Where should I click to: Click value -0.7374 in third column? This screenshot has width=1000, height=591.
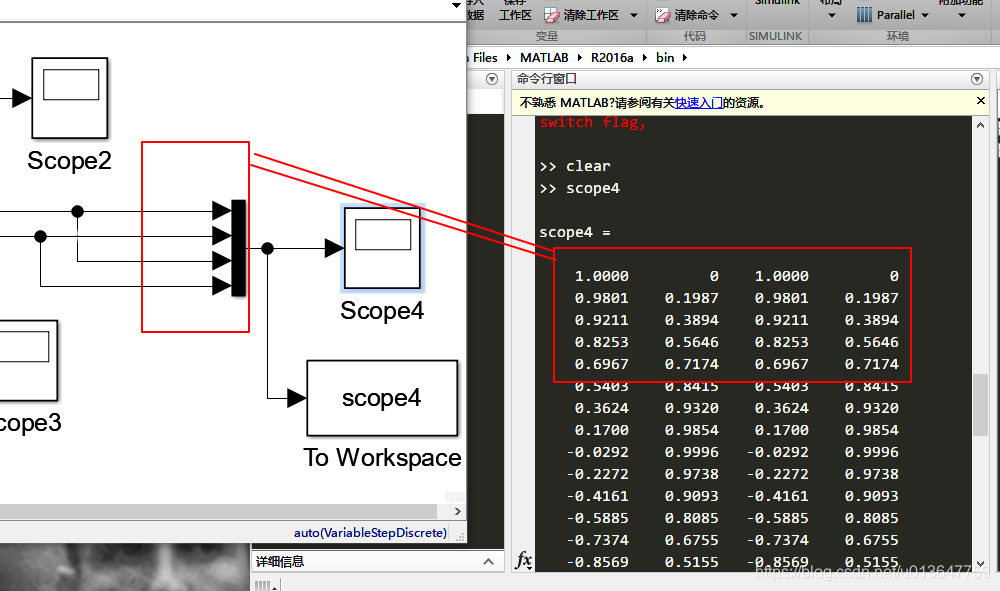click(778, 540)
